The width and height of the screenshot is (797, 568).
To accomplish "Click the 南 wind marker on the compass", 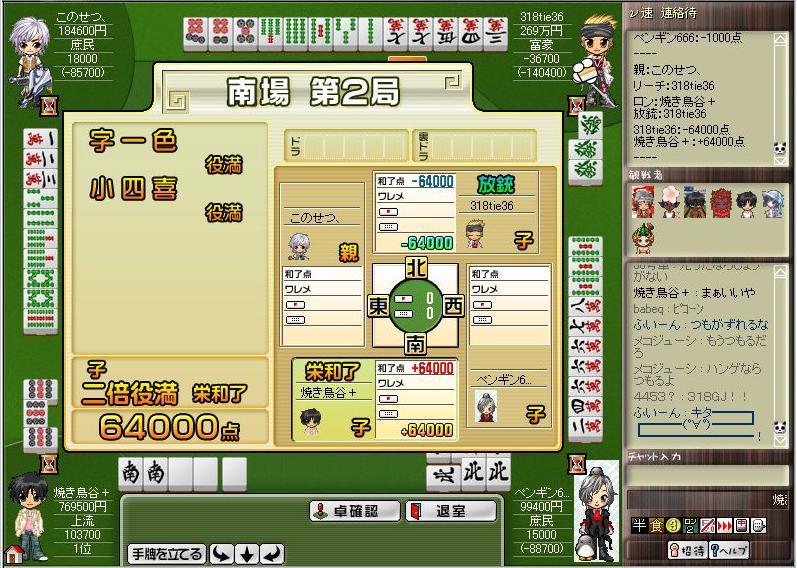I will (415, 344).
